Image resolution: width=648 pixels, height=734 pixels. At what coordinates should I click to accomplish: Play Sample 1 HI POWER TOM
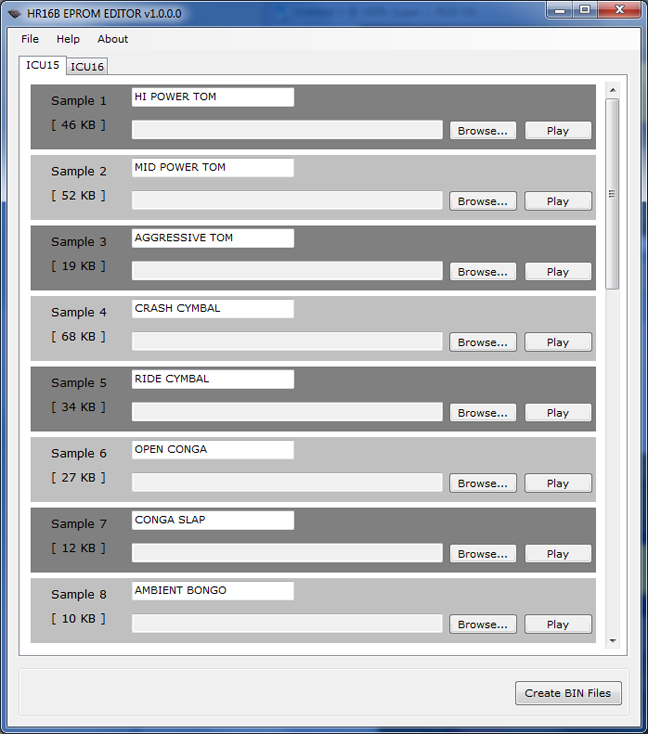coord(558,131)
